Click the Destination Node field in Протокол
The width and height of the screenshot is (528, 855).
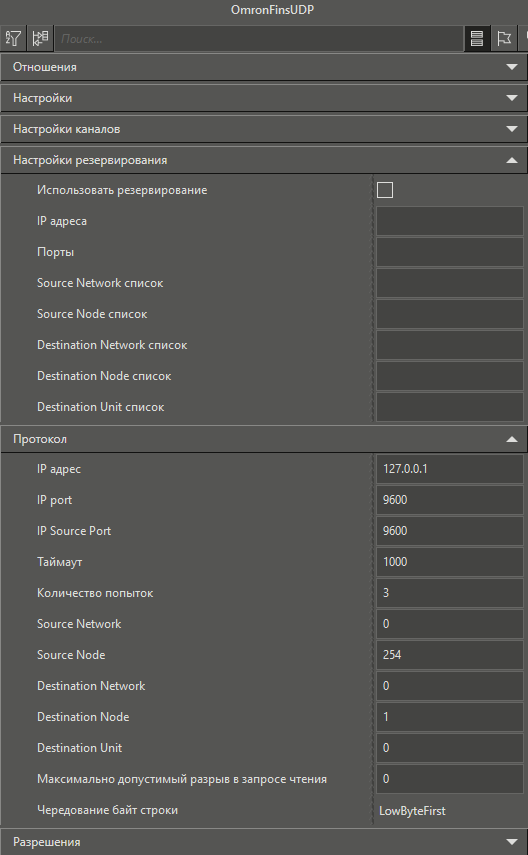click(x=449, y=716)
